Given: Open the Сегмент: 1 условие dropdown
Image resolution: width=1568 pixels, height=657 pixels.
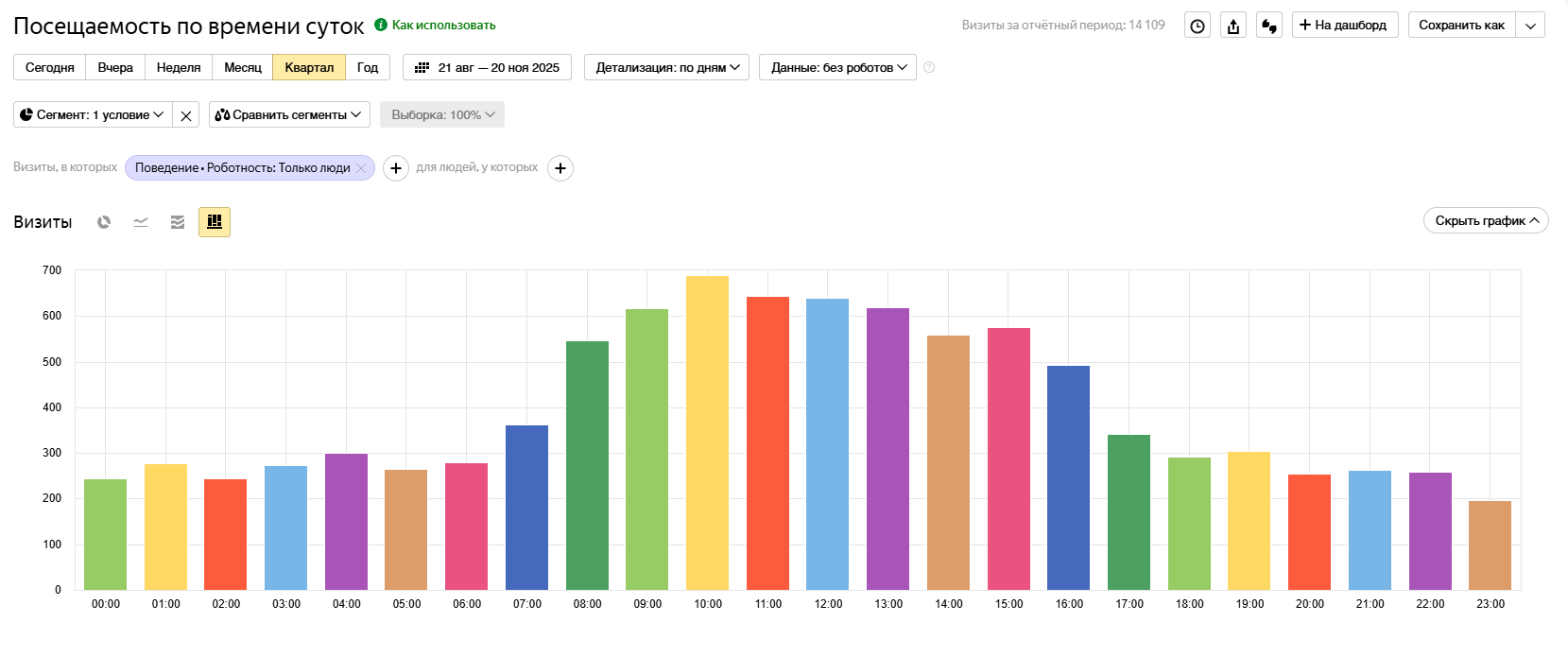Looking at the screenshot, I should (x=93, y=115).
